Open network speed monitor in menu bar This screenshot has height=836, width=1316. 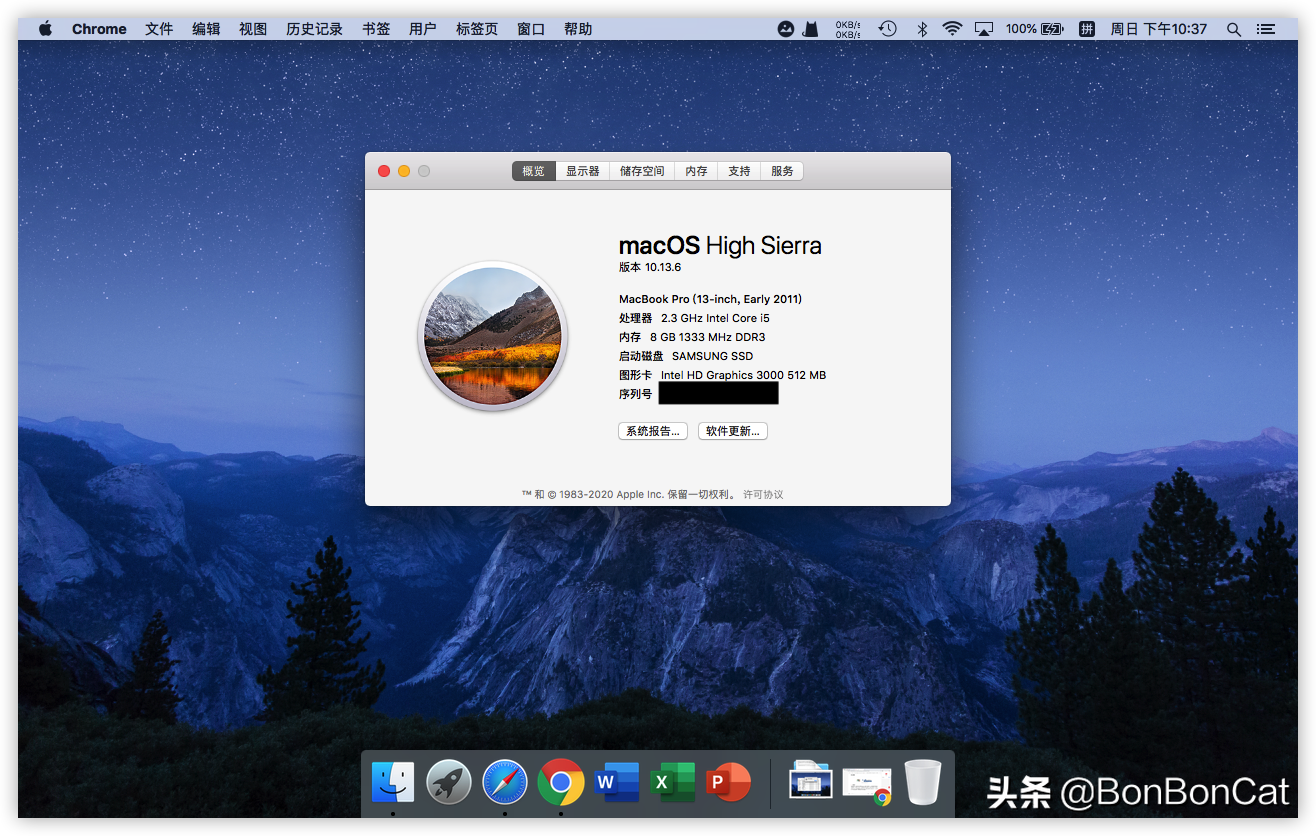848,29
